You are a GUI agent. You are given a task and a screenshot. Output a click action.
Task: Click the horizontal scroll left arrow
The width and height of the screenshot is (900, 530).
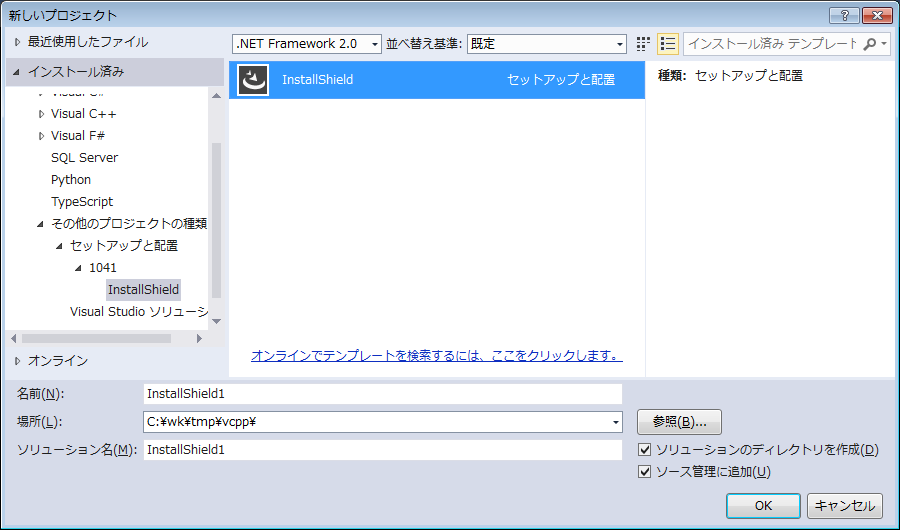[x=14, y=339]
